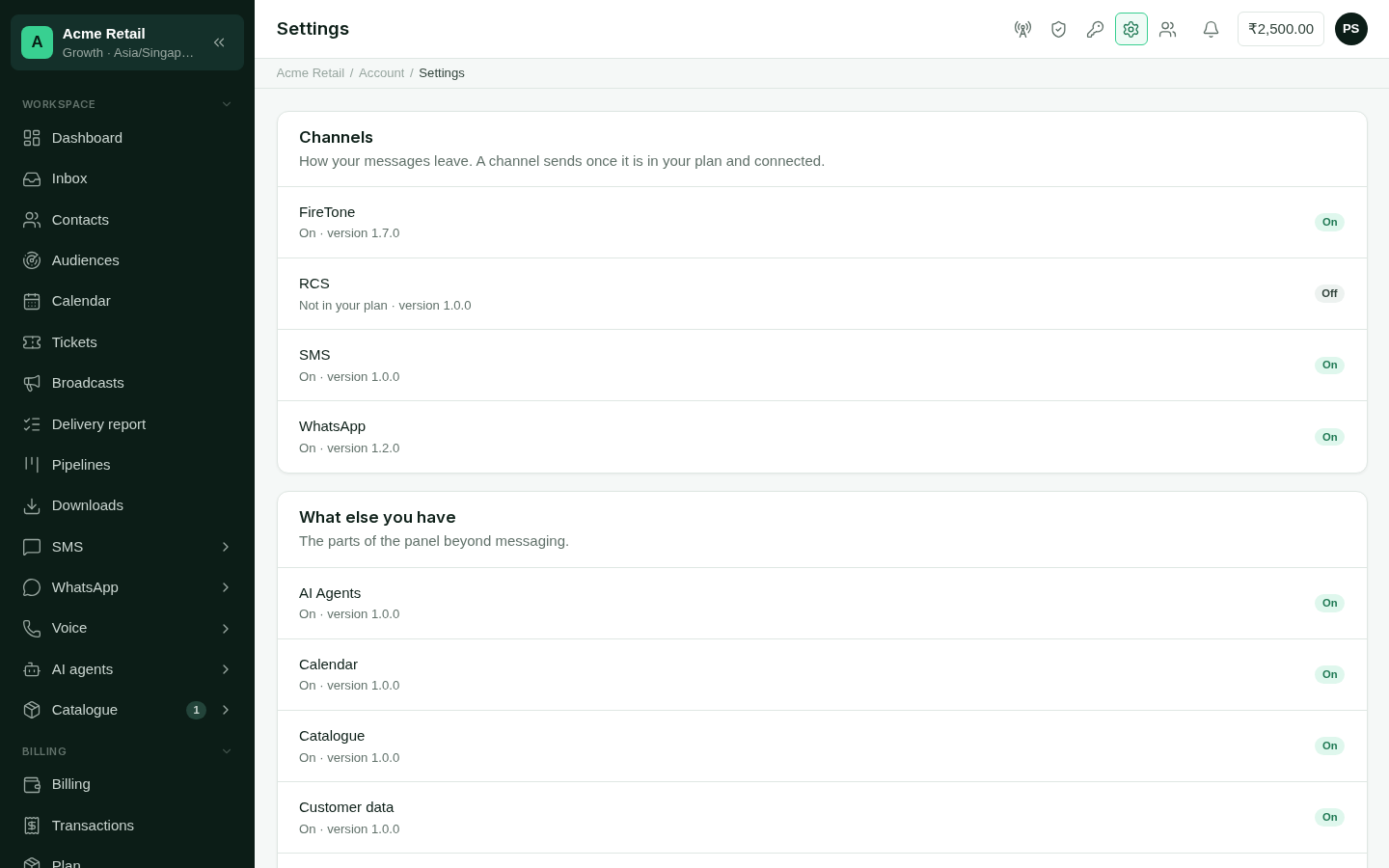
Task: Click the Downloads arrow icon
Action: [32, 505]
